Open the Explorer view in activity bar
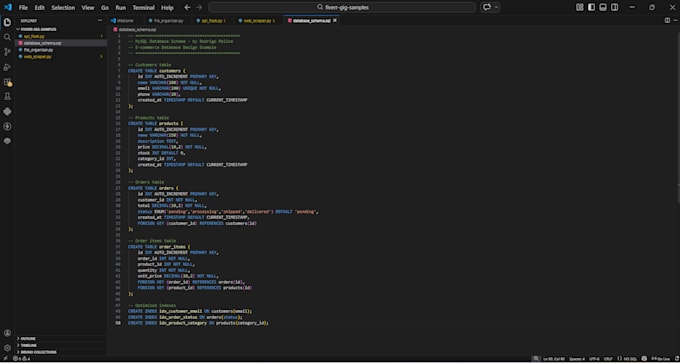Viewport: 680px width, 363px height. (x=7, y=23)
